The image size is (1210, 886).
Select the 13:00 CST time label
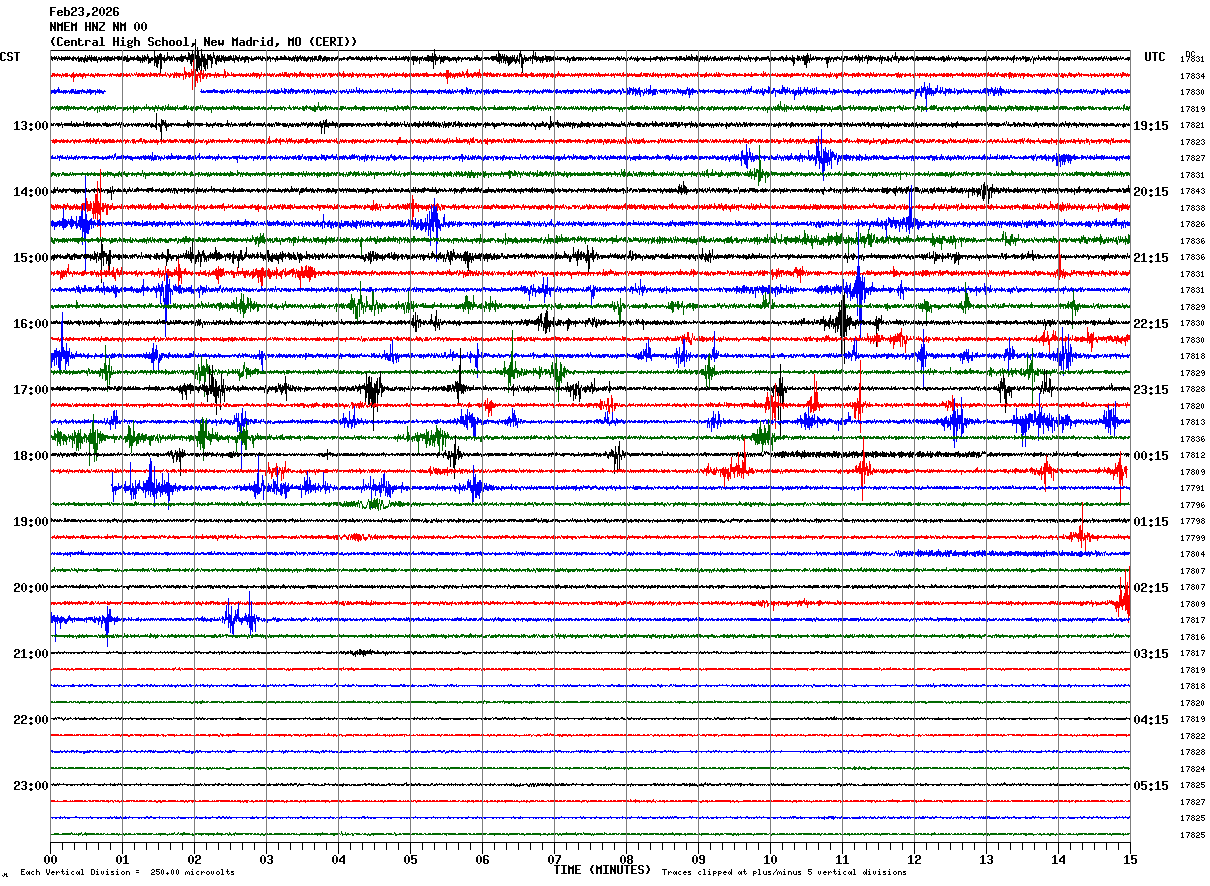point(30,126)
